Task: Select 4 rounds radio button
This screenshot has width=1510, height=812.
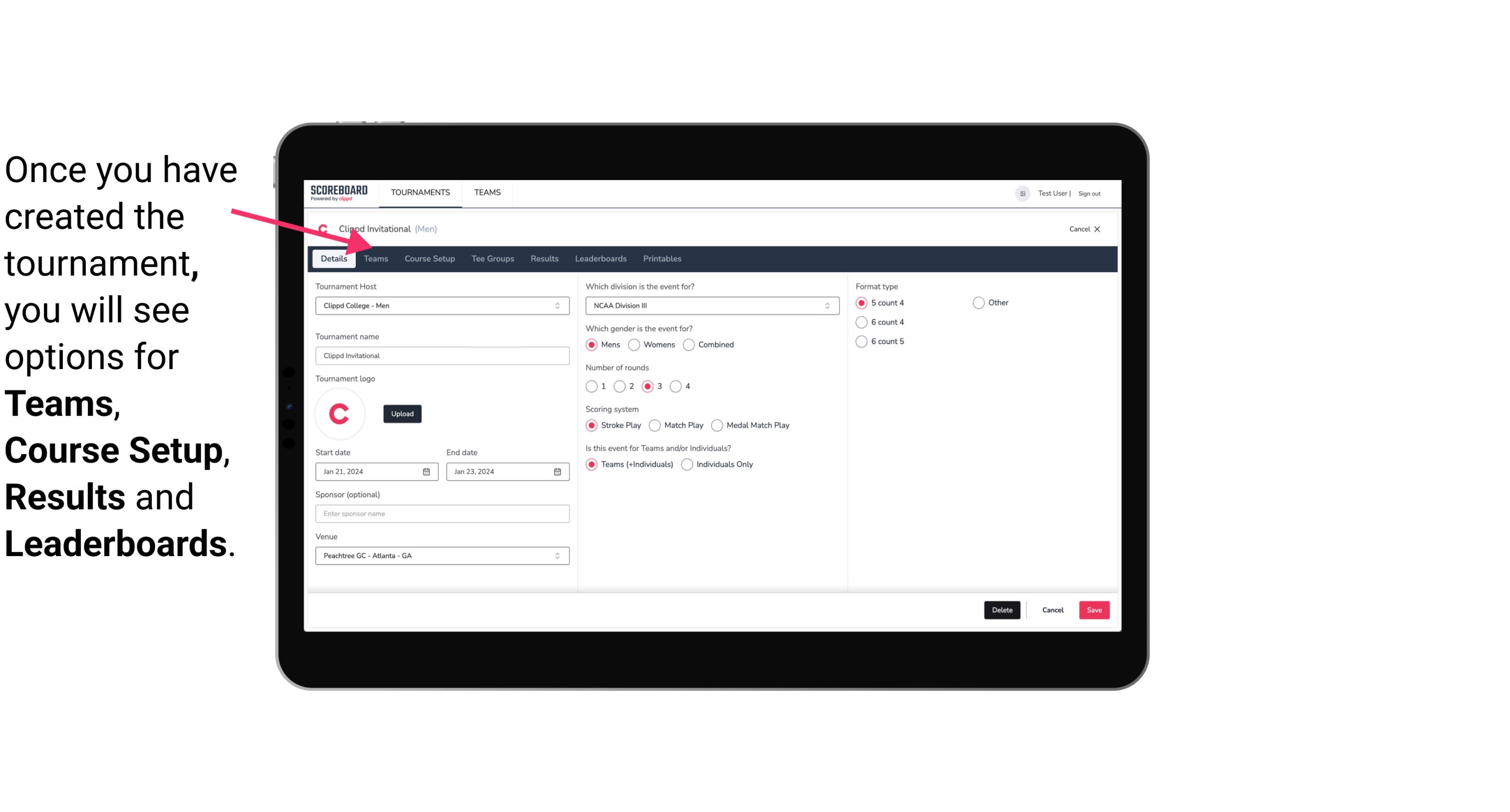Action: point(676,386)
